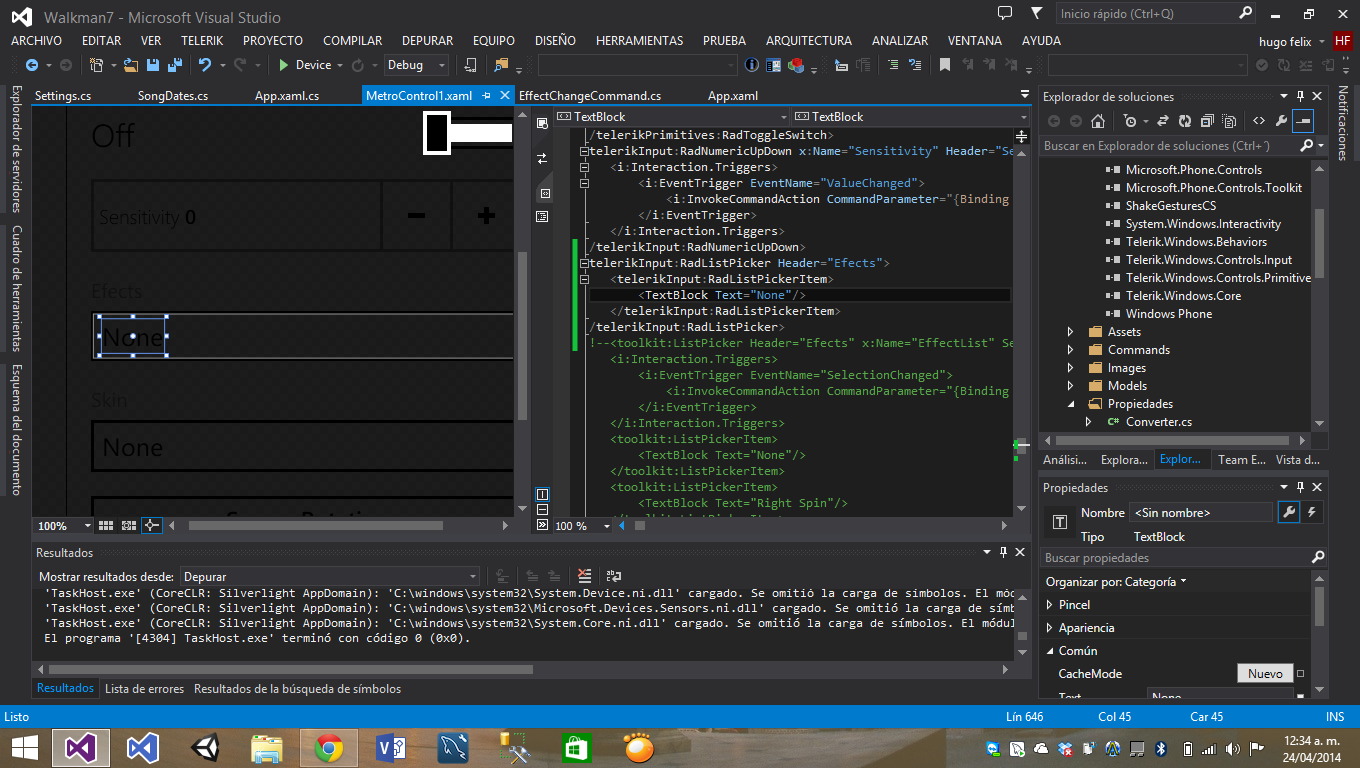The width and height of the screenshot is (1360, 768).
Task: Toggle Preview Selected Items in Solution Explorer
Action: (1302, 121)
